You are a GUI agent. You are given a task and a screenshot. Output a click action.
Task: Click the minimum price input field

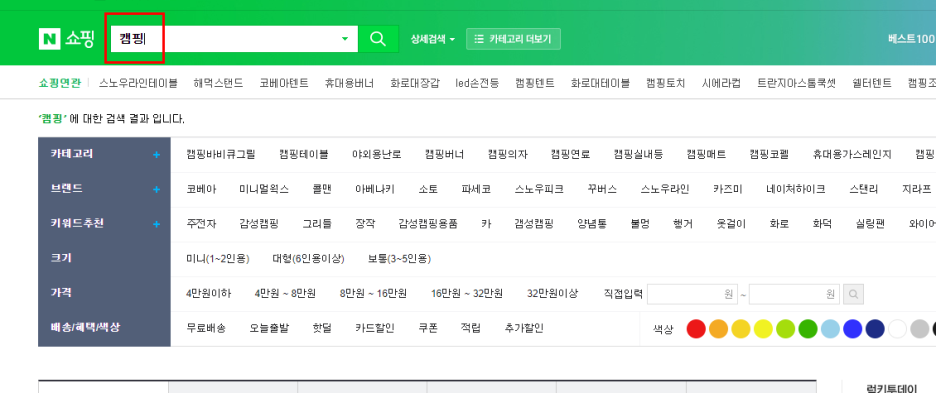pos(692,294)
